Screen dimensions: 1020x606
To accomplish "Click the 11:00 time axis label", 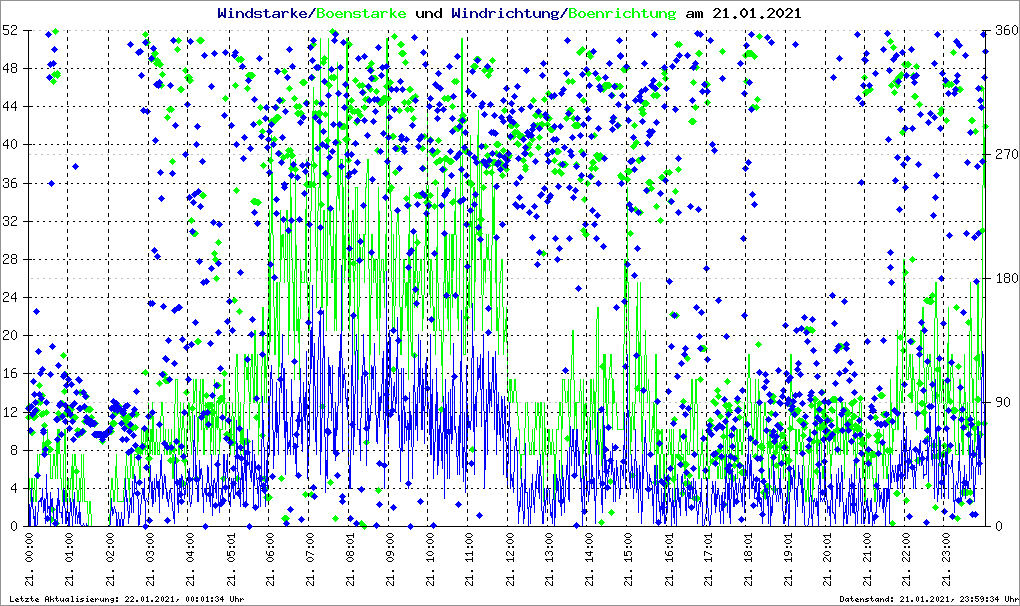I will click(468, 559).
